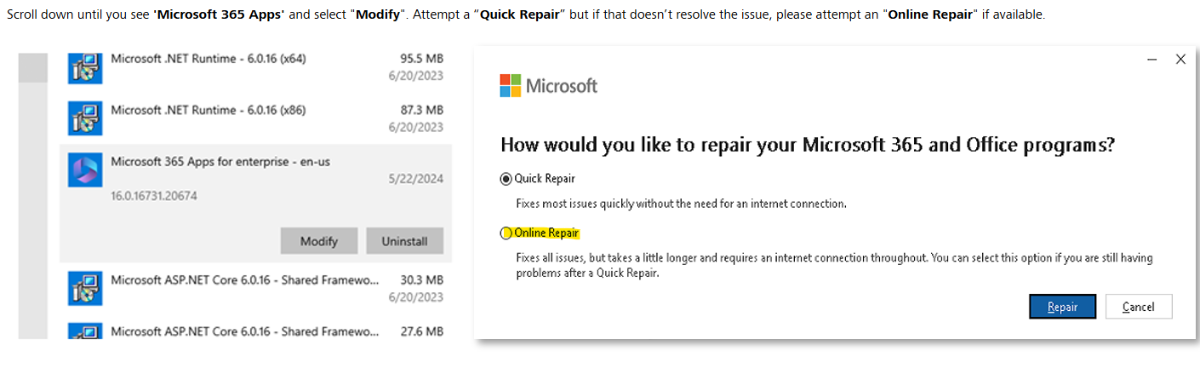Select the Online Repair radio button
The image size is (1200, 374).
click(x=506, y=233)
